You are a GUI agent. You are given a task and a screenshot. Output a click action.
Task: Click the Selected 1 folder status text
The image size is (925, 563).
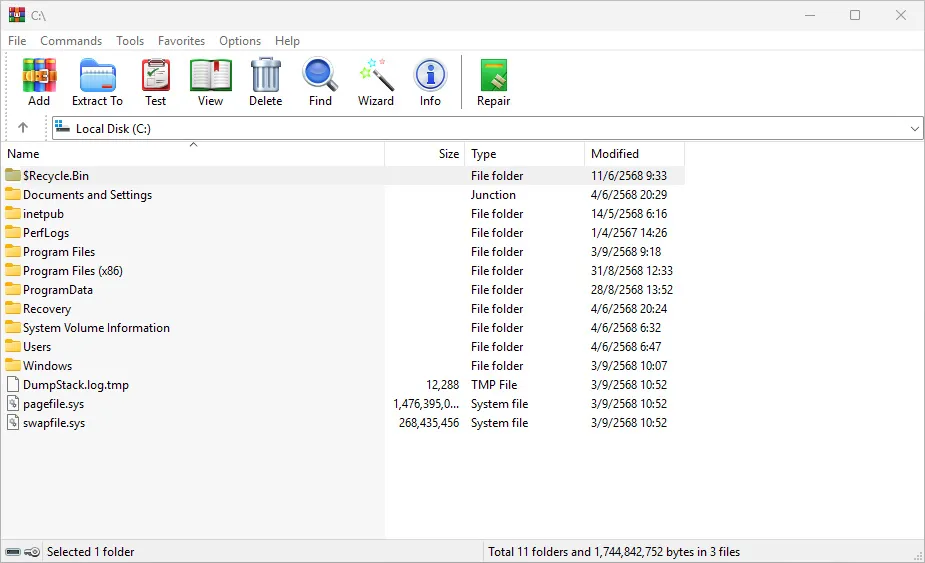click(90, 552)
